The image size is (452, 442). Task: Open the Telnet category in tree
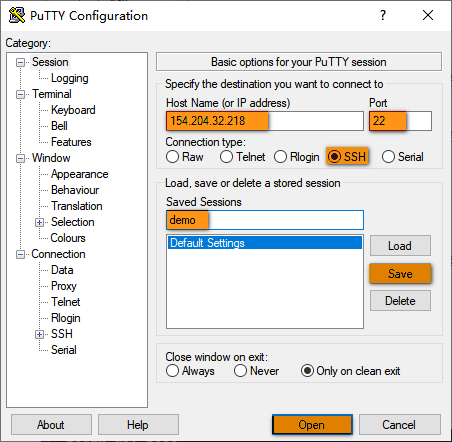click(x=66, y=302)
